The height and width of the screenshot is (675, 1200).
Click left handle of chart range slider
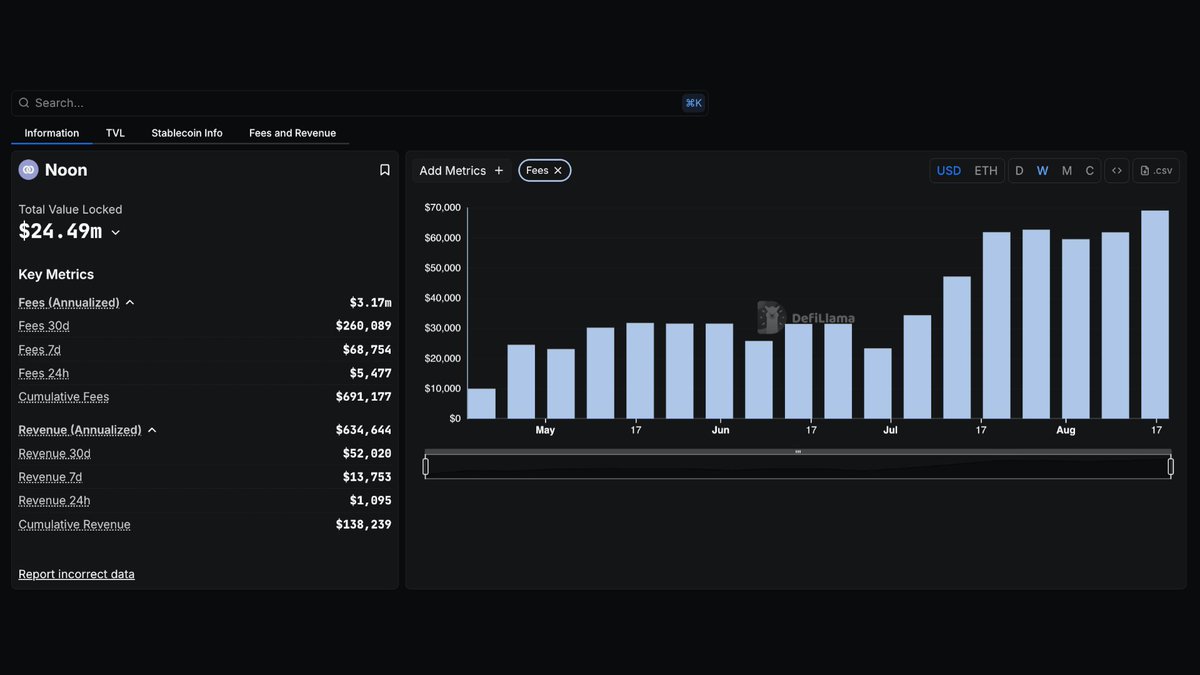click(426, 466)
